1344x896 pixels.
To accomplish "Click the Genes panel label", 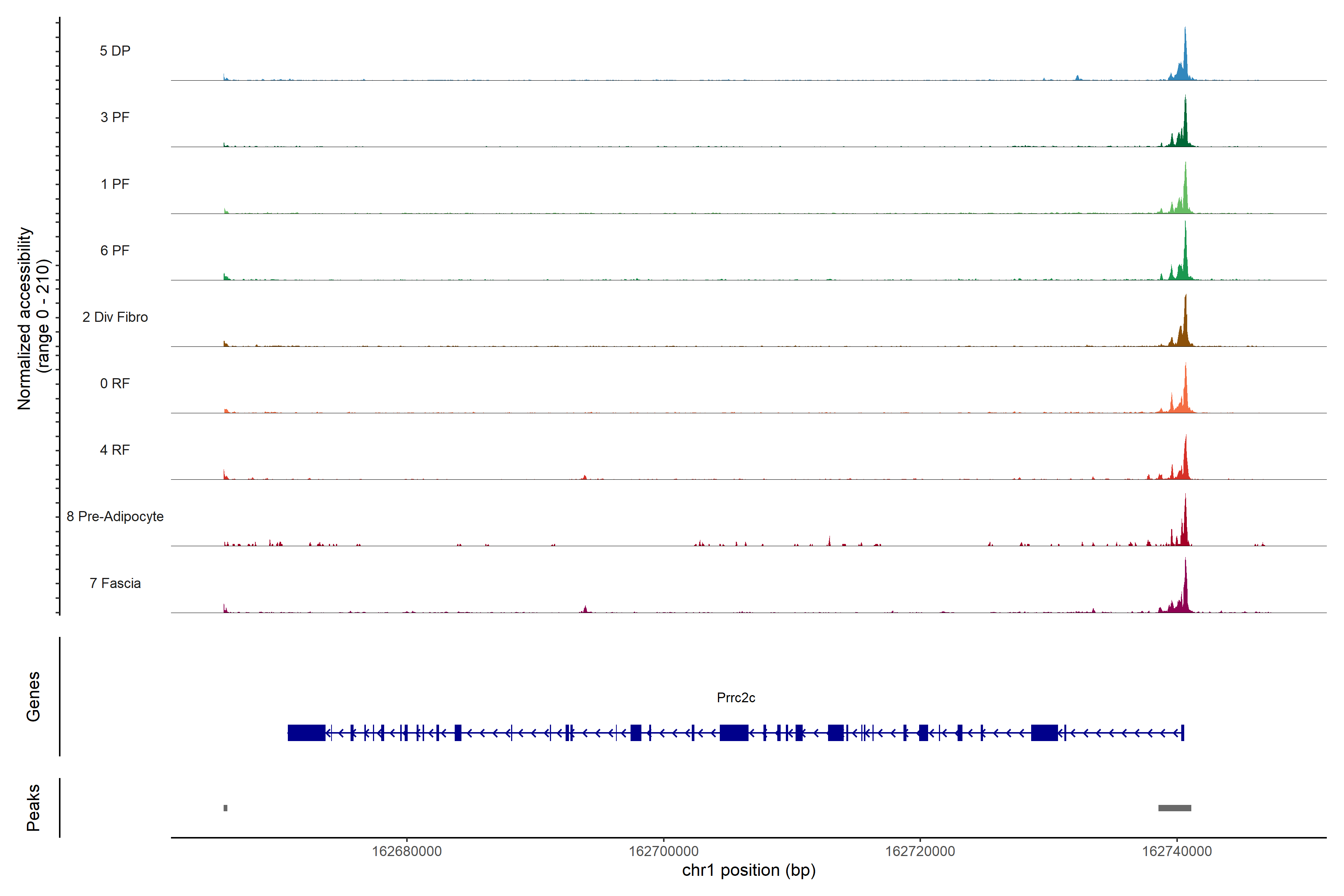I will [x=33, y=697].
